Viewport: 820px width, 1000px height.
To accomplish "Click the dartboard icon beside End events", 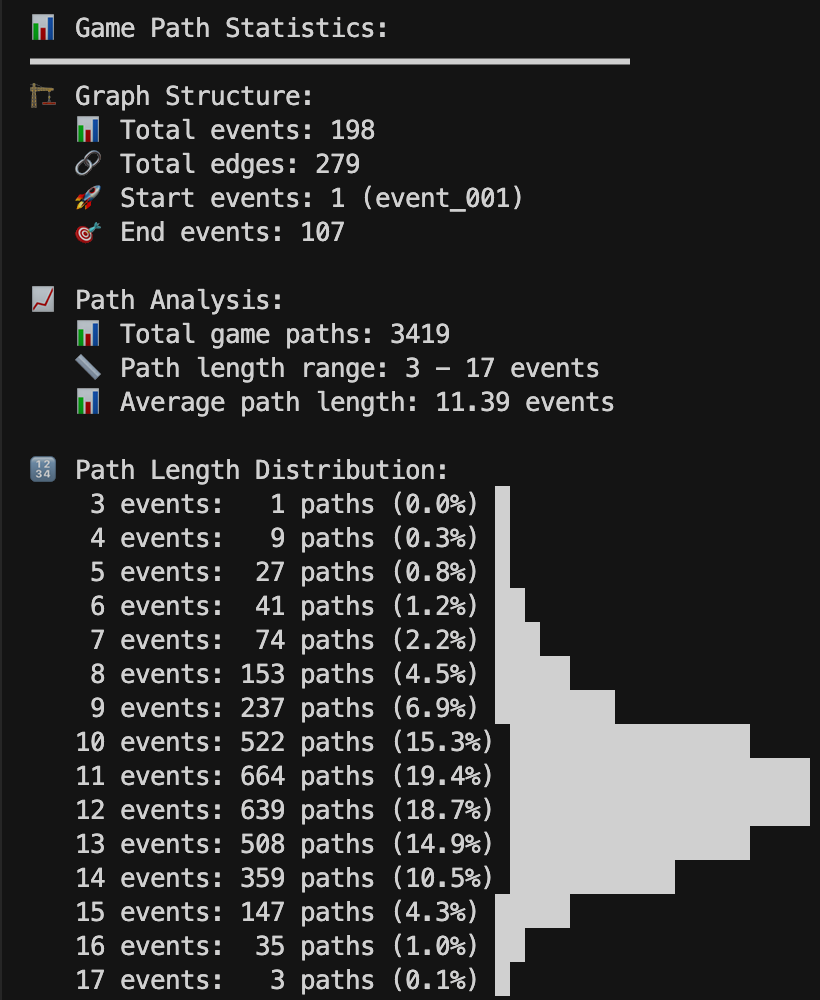I will tap(87, 232).
